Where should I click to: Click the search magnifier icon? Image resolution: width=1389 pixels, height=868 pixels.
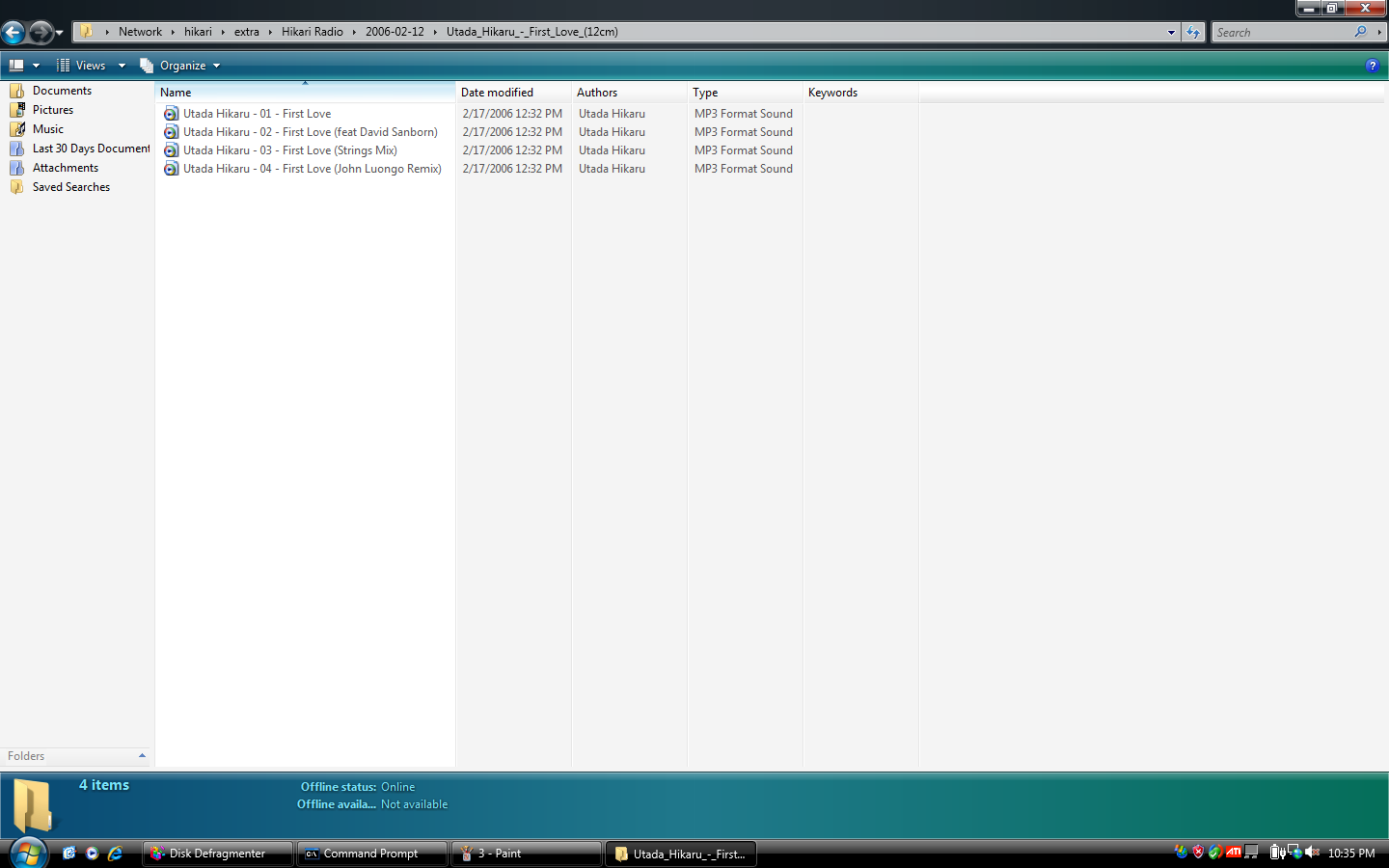tap(1360, 32)
